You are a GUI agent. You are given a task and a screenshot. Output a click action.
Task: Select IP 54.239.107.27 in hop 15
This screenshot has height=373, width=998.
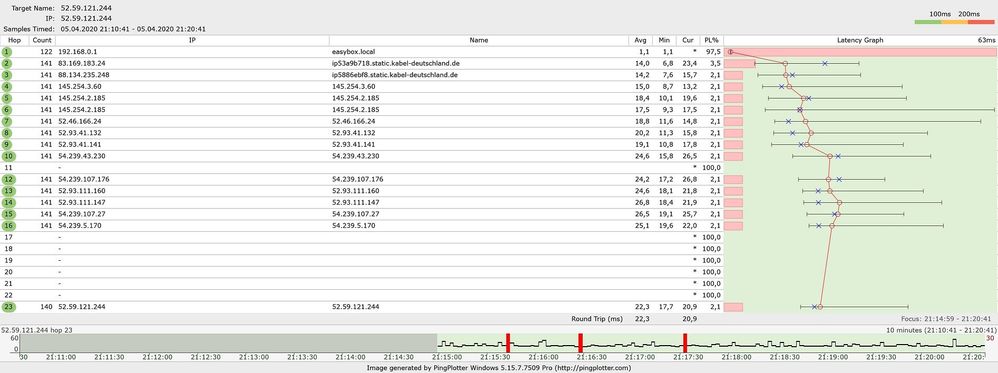[81, 214]
